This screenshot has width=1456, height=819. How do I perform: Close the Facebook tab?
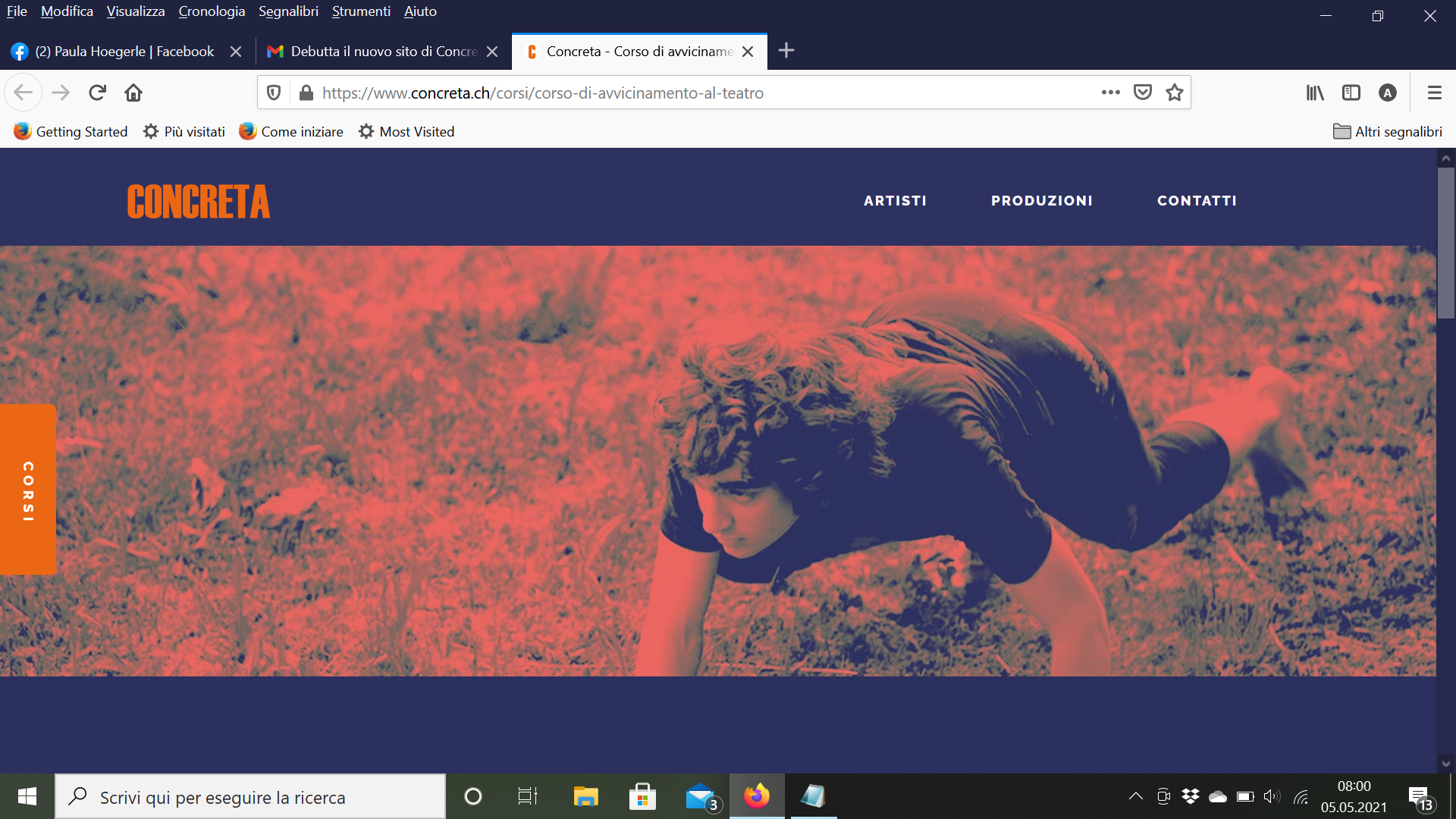click(236, 52)
